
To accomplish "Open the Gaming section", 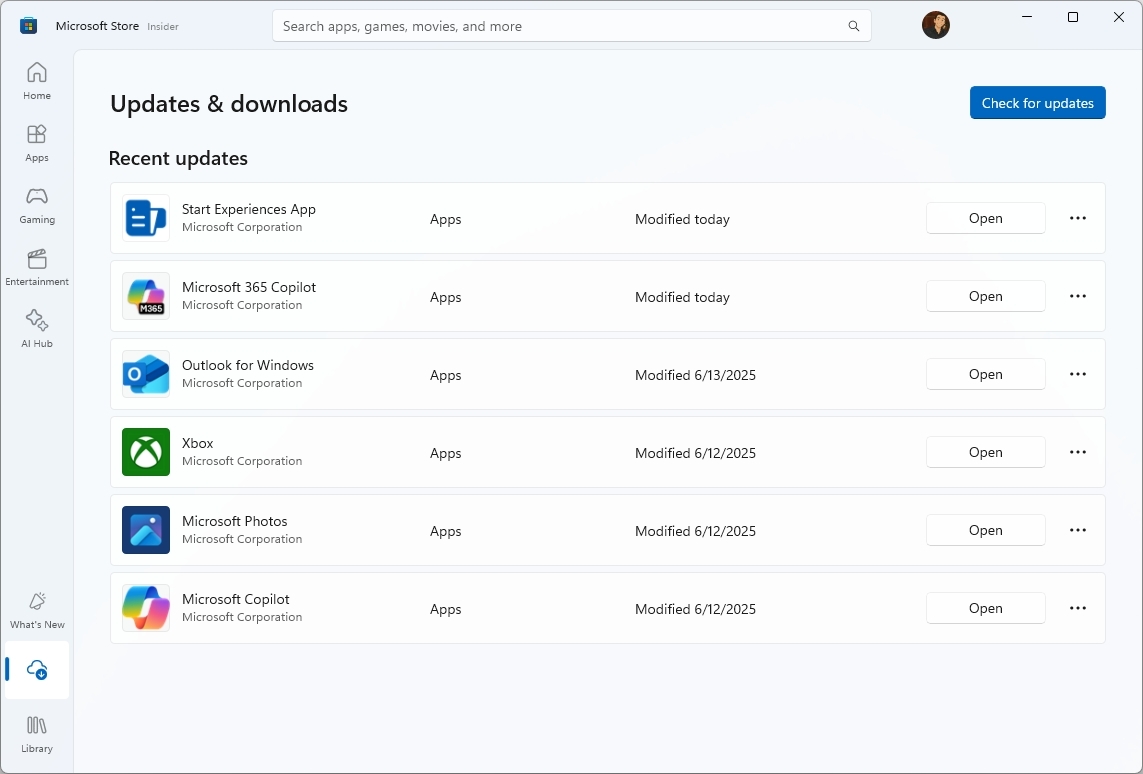I will point(36,205).
